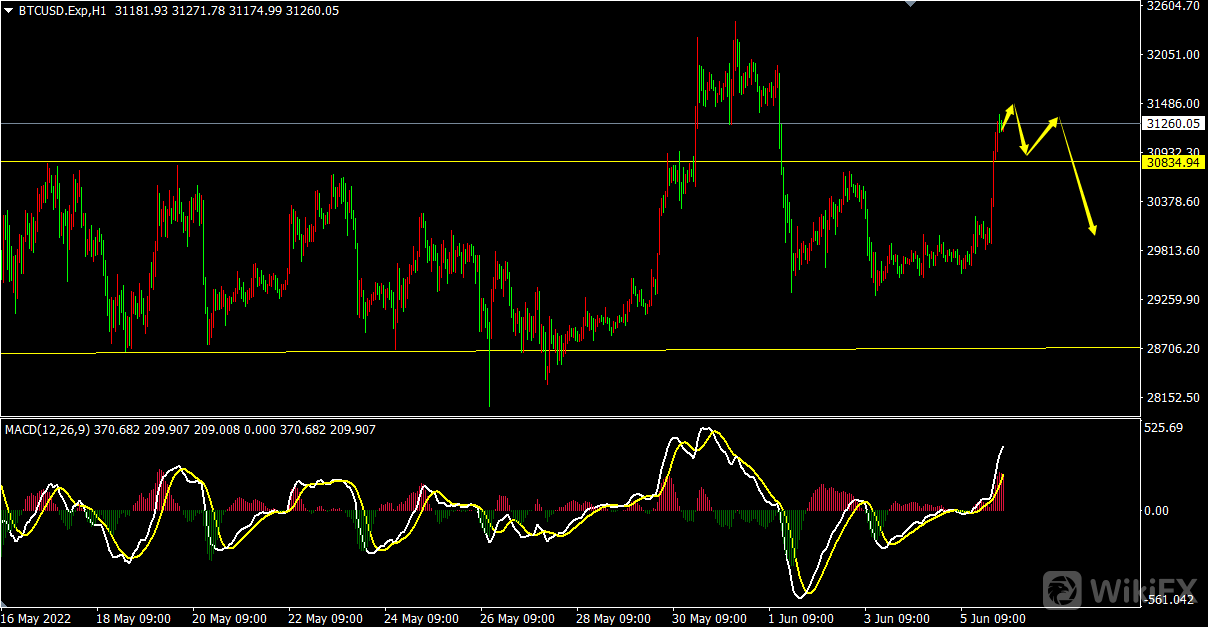1208x627 pixels.
Task: Click the 30 May 09:00 time label
Action: 707,618
